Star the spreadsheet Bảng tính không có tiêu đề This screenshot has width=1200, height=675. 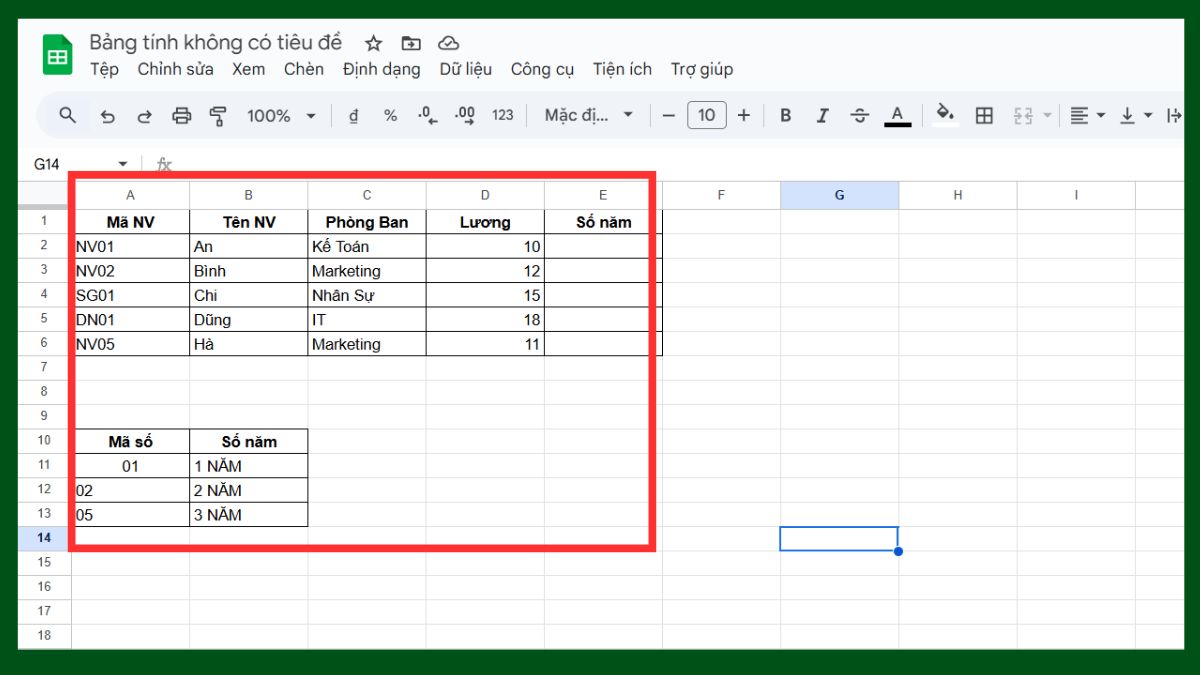tap(372, 43)
